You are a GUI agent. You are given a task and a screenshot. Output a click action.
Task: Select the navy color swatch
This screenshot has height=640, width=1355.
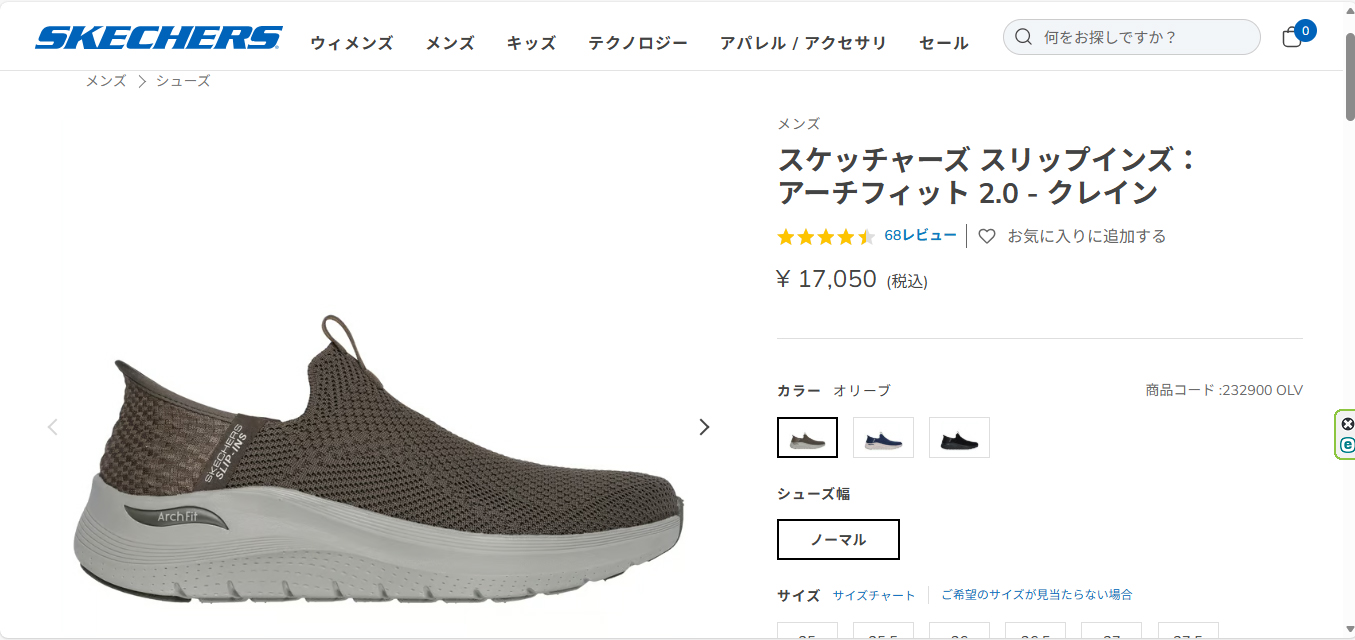click(x=883, y=437)
